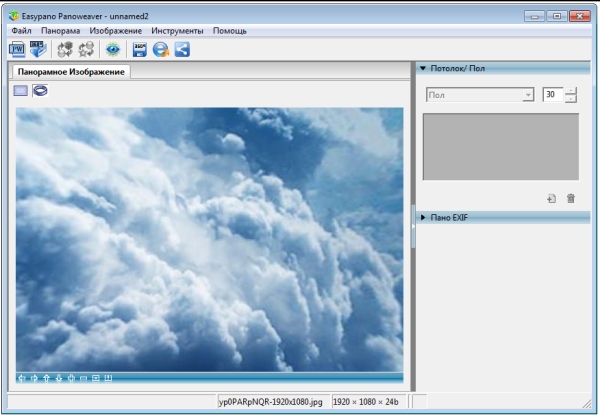600x417 pixels.
Task: Pan the panorama left with arrow icon
Action: click(22, 378)
